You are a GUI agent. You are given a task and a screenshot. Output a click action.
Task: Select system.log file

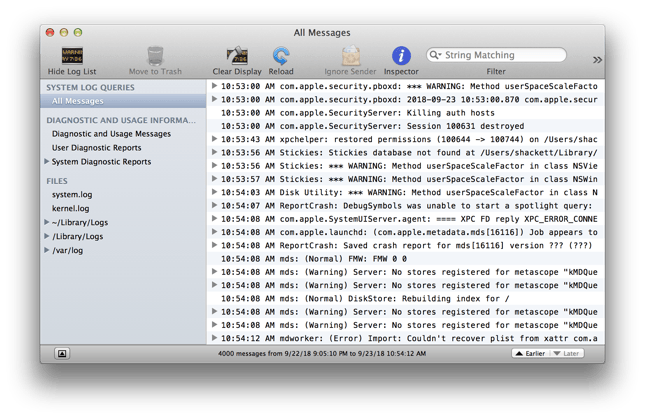point(72,194)
